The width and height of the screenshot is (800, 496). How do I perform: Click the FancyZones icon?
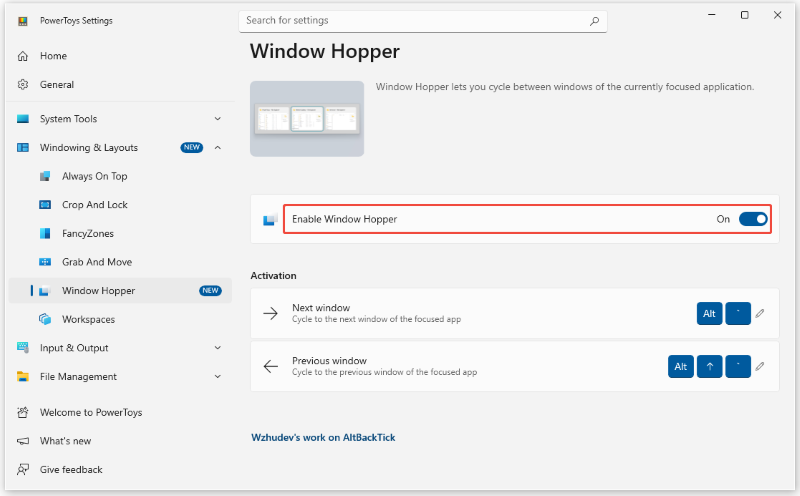tap(45, 233)
